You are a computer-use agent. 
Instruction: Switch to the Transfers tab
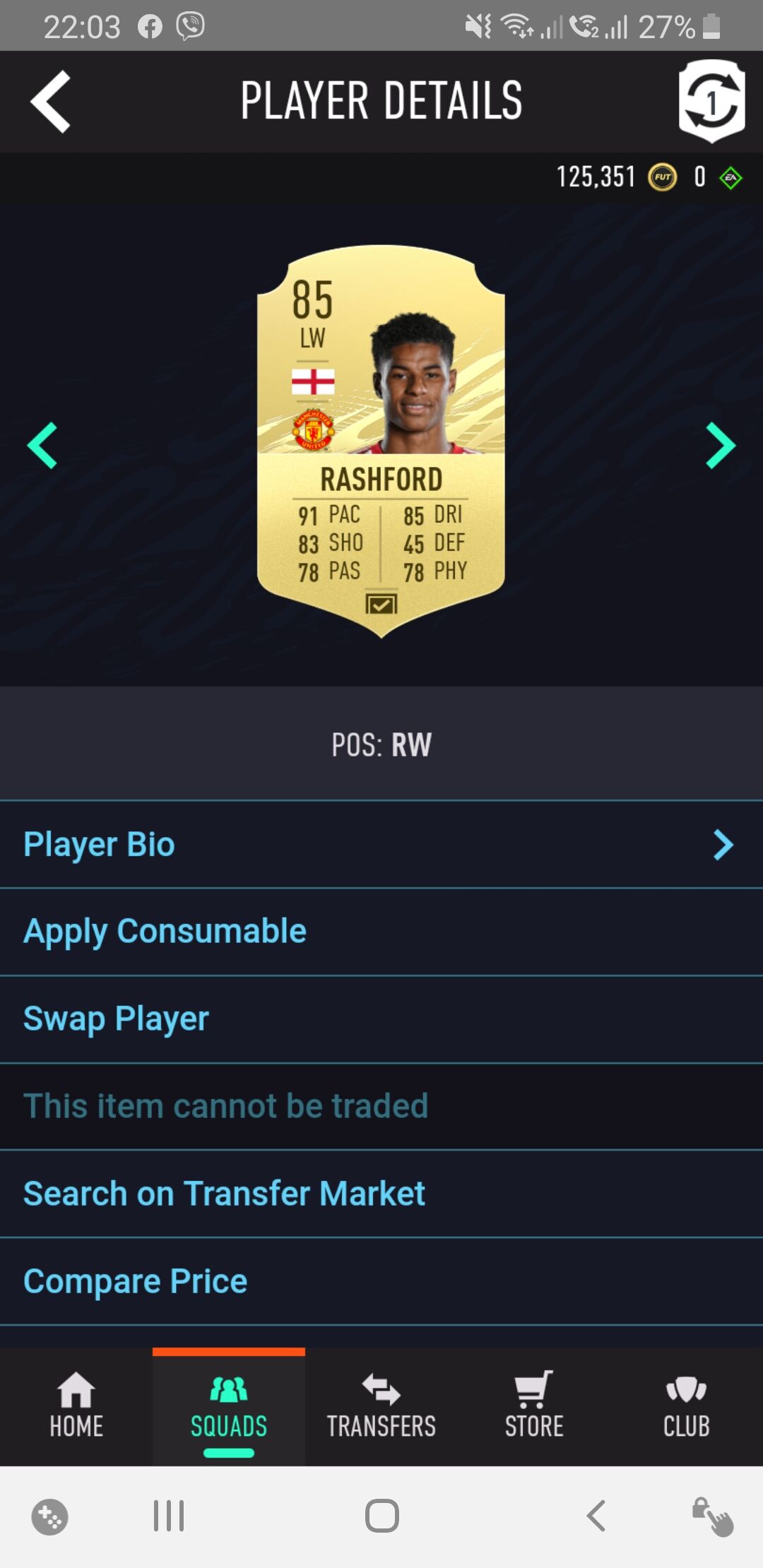381,1406
